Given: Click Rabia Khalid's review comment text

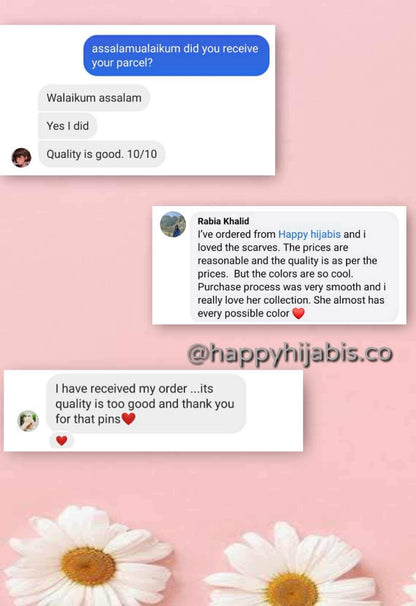Looking at the screenshot, I should (292, 274).
